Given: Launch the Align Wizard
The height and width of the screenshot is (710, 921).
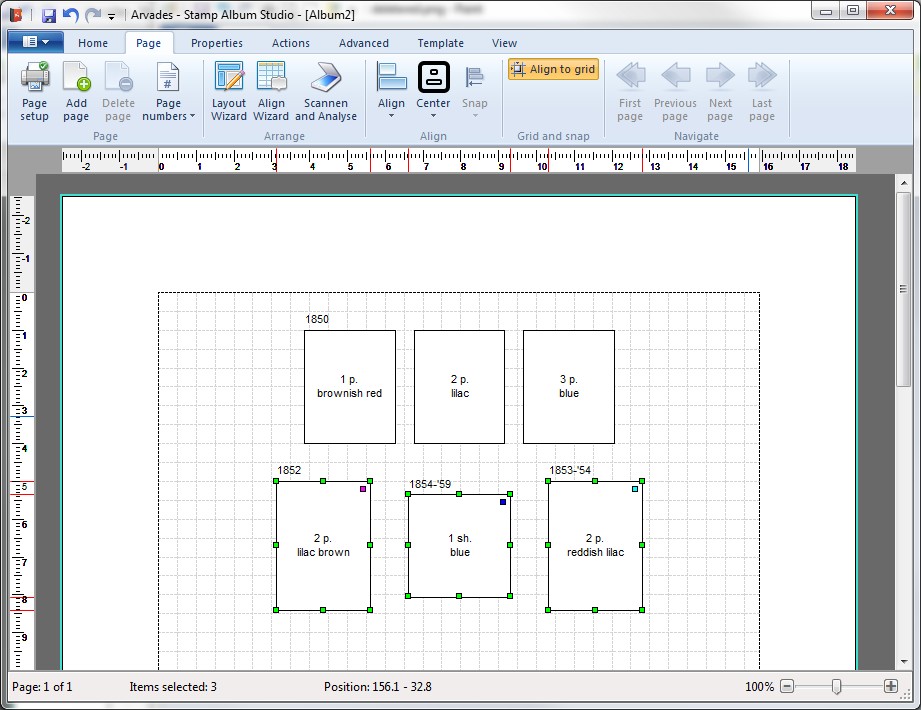Looking at the screenshot, I should pyautogui.click(x=271, y=92).
